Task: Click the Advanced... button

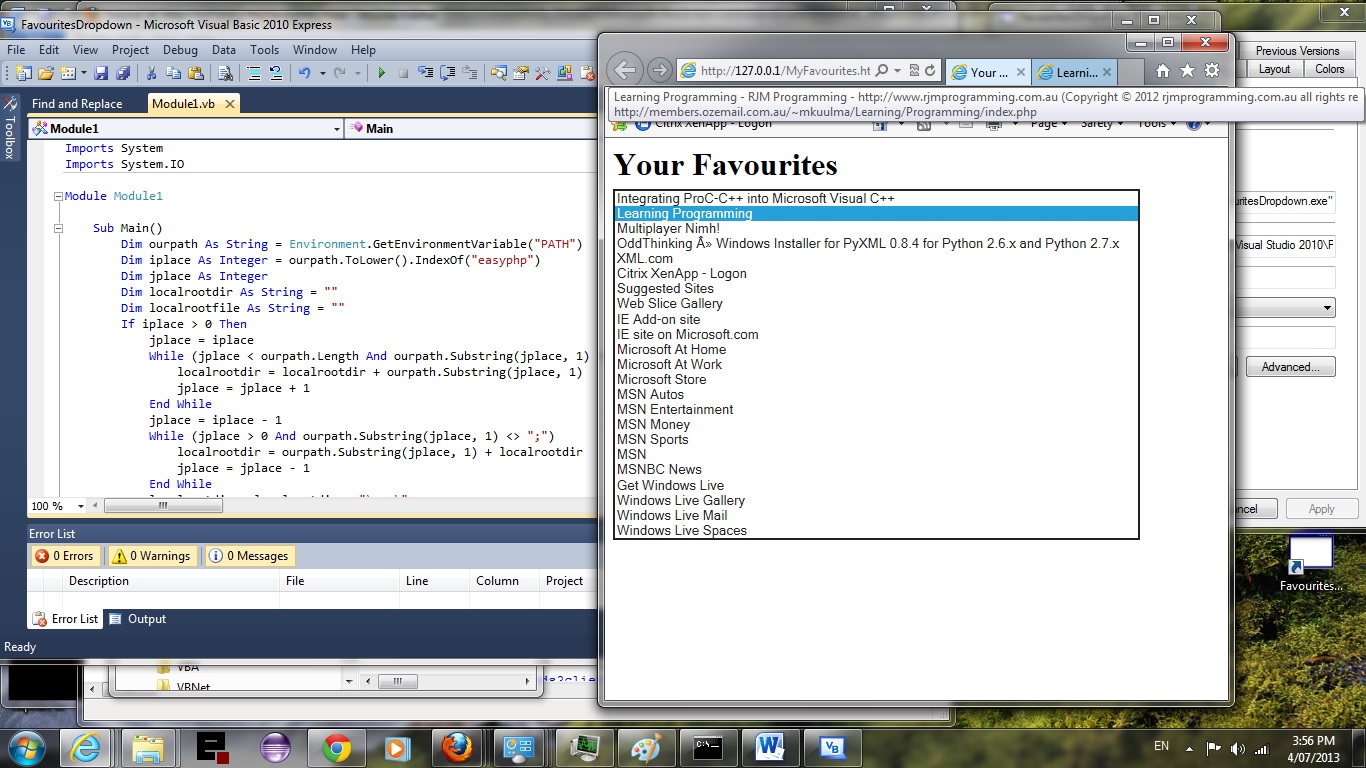Action: [x=1289, y=367]
